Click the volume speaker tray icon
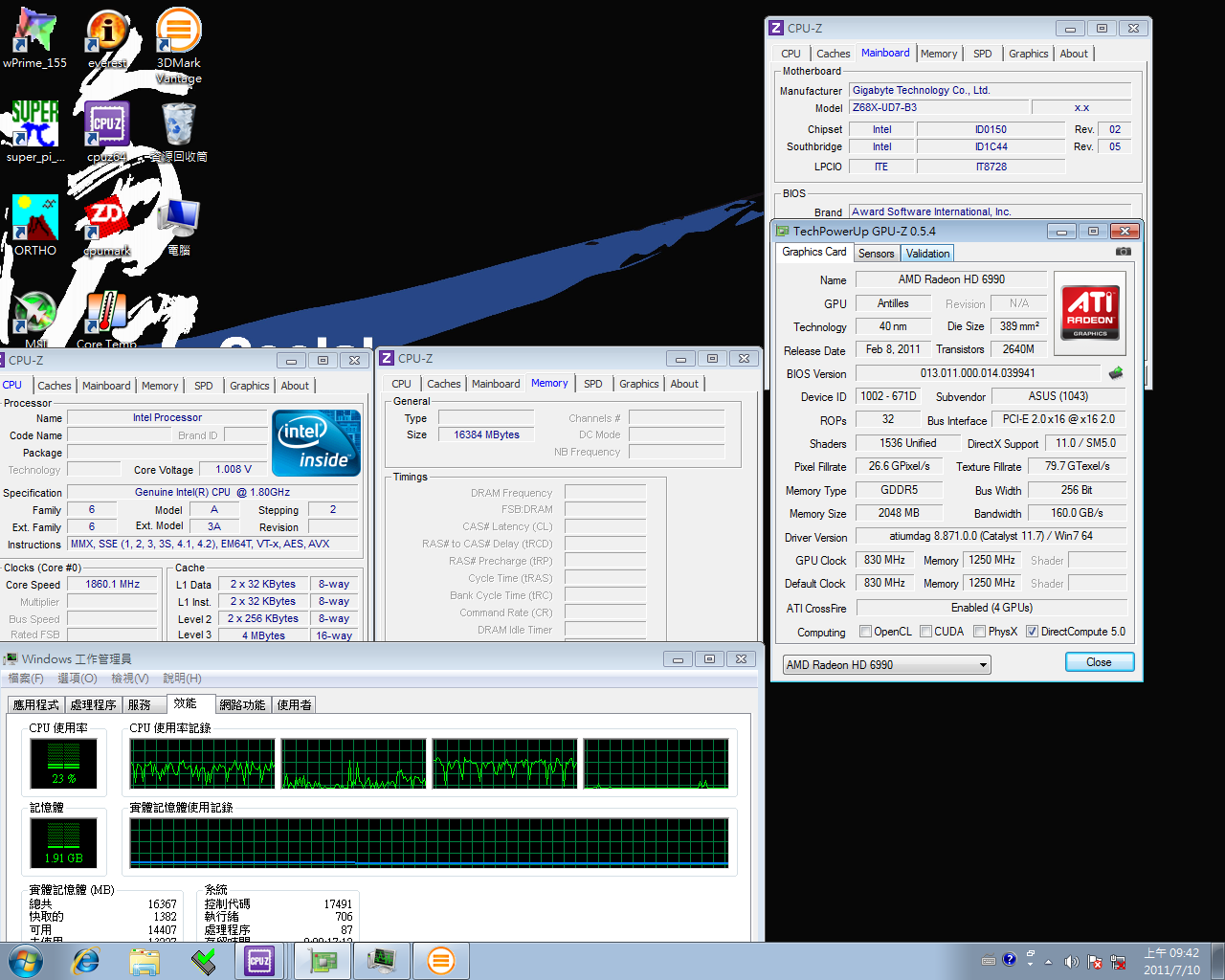1225x980 pixels. (1071, 961)
